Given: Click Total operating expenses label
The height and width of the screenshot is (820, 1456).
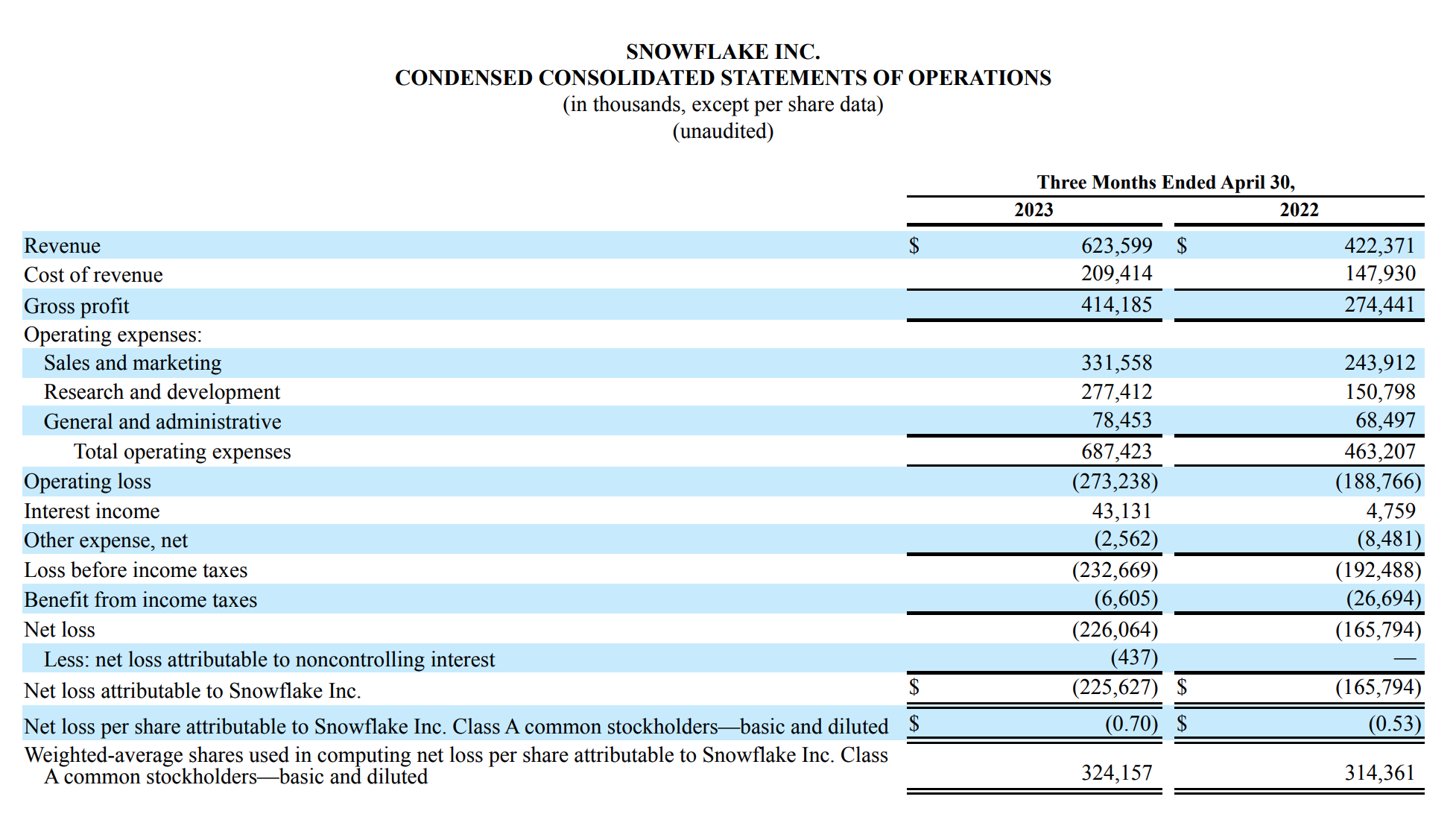Looking at the screenshot, I should coord(182,452).
